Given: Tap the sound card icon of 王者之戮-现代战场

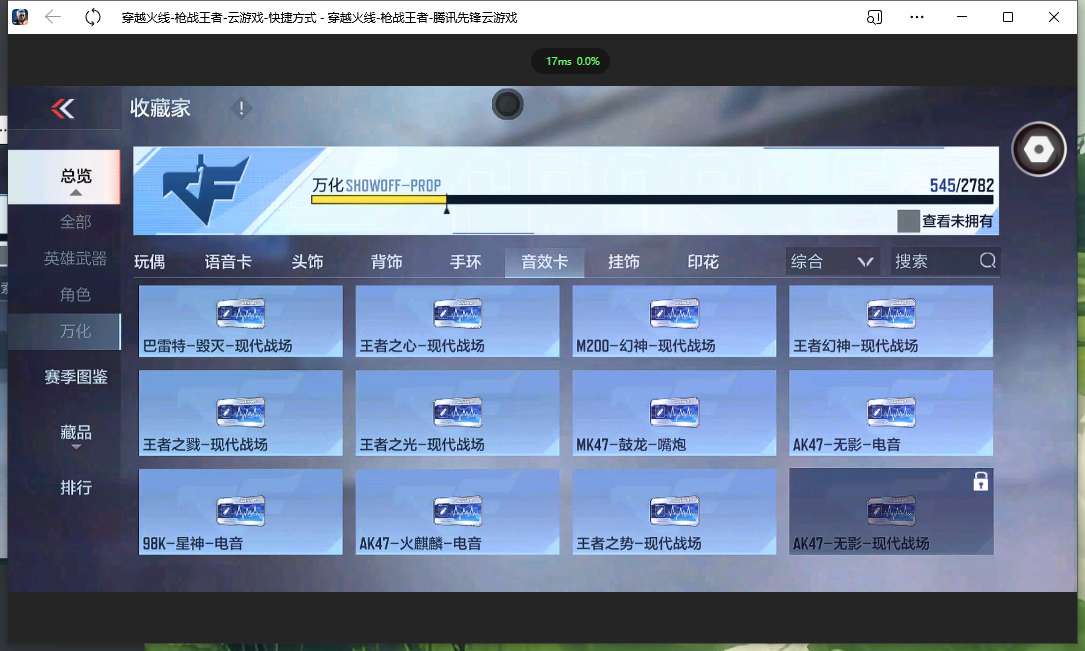Looking at the screenshot, I should [240, 412].
